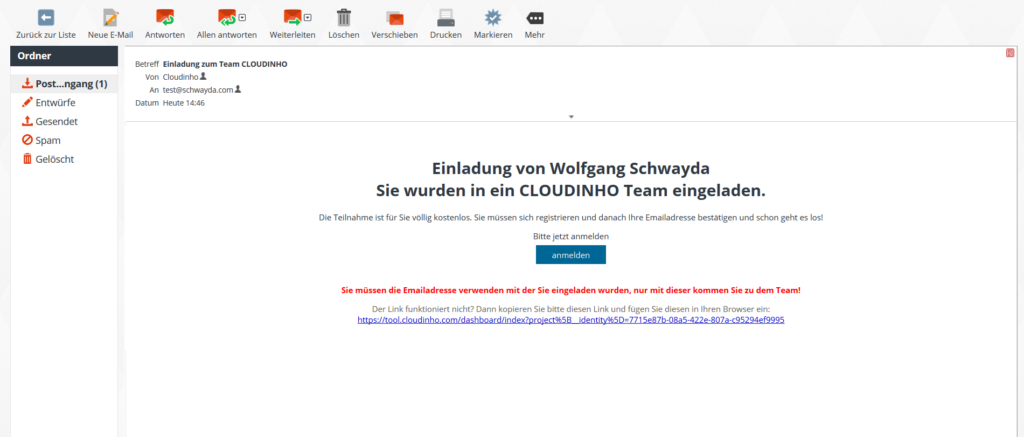Compose with the Neue E-Mail icon

tap(110, 18)
